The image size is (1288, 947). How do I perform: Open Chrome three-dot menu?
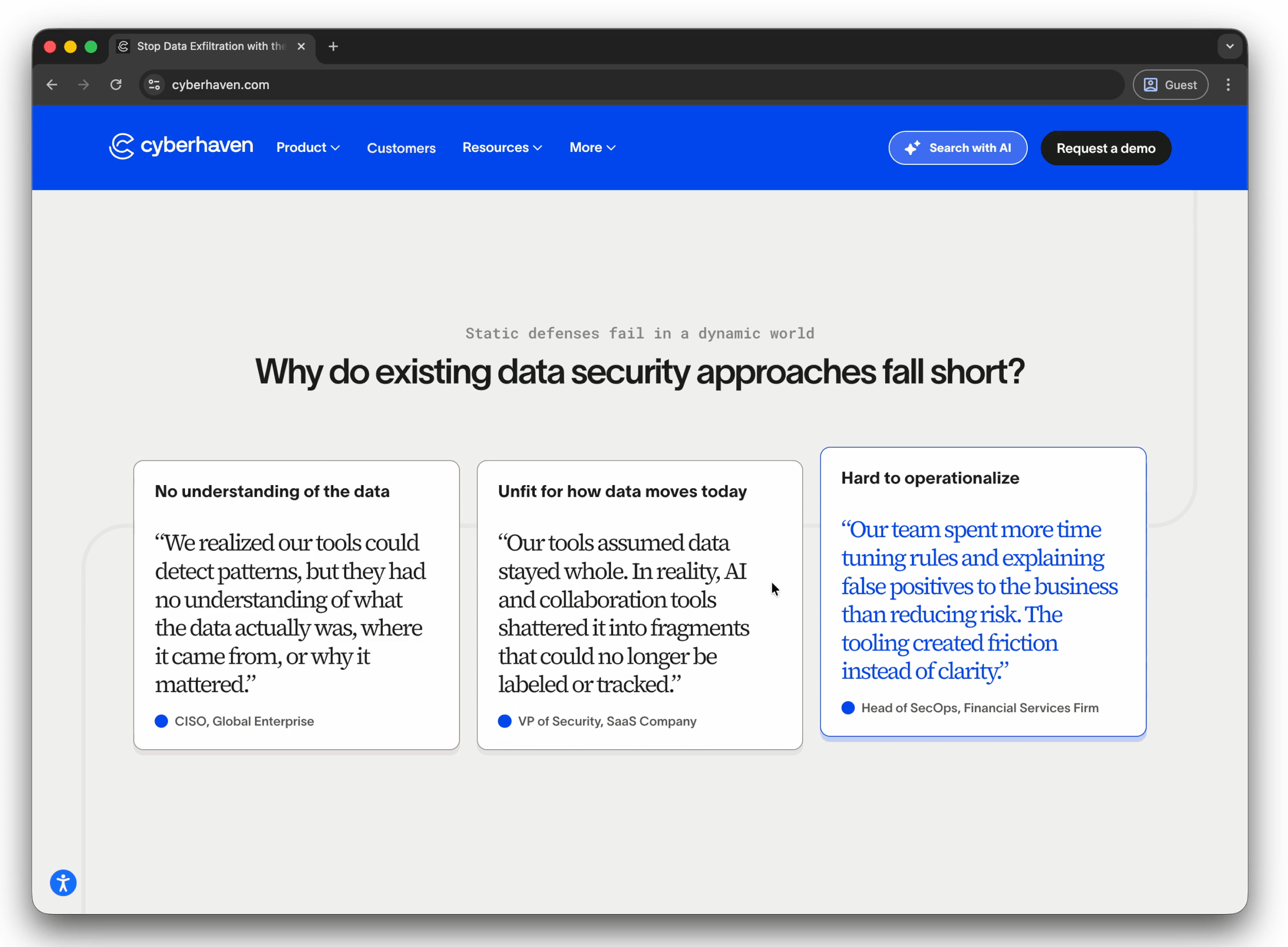[x=1228, y=85]
